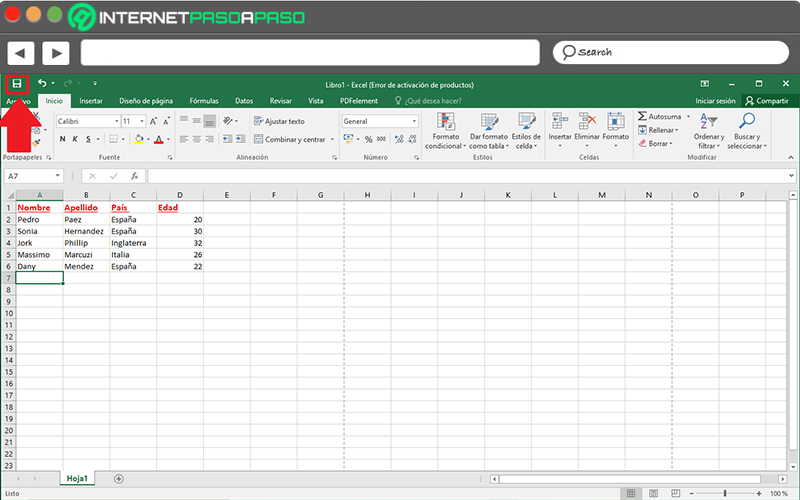The image size is (800, 500).
Task: Apply percent style formatting
Action: (368, 139)
